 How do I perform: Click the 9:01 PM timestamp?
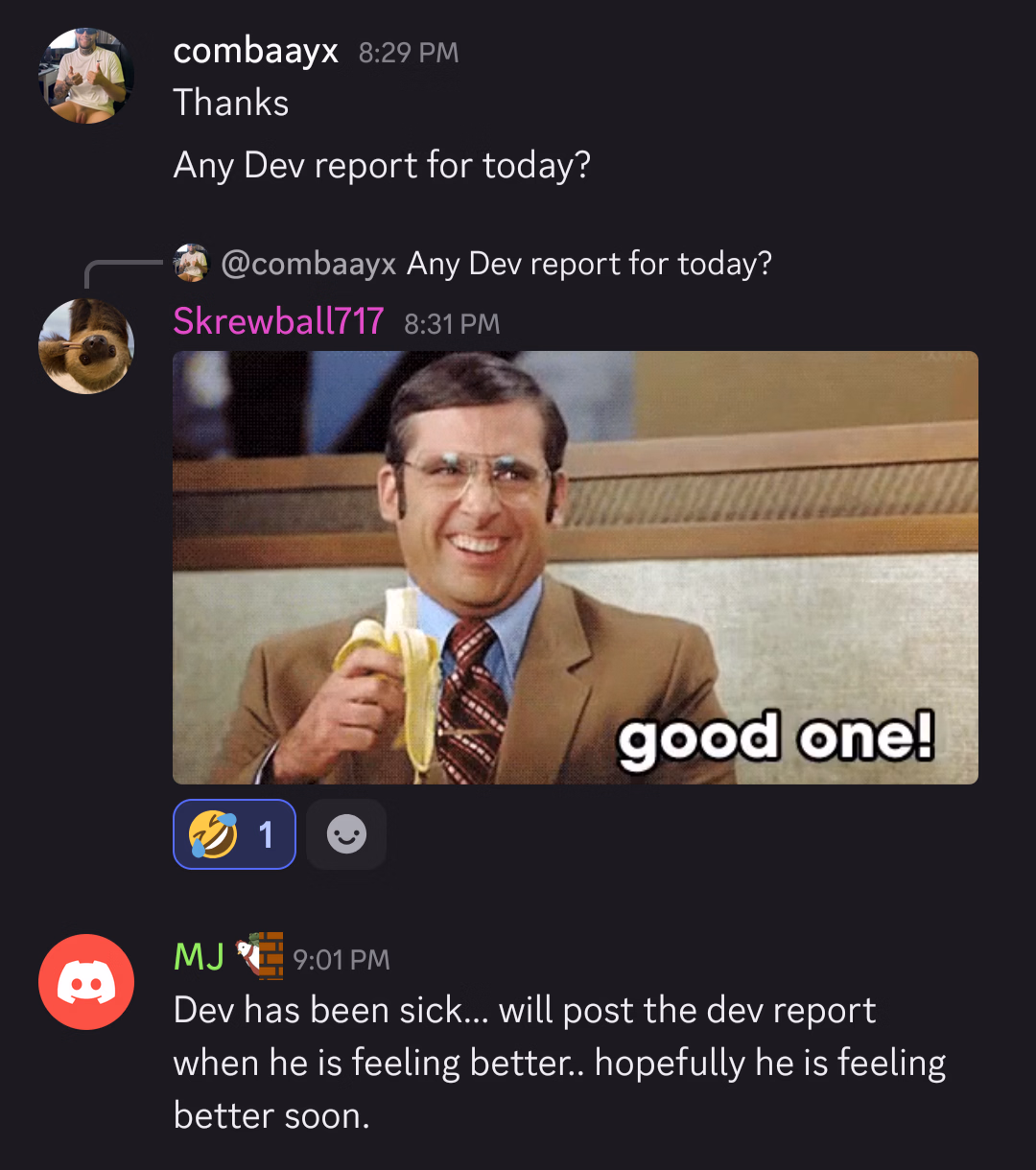tap(341, 960)
